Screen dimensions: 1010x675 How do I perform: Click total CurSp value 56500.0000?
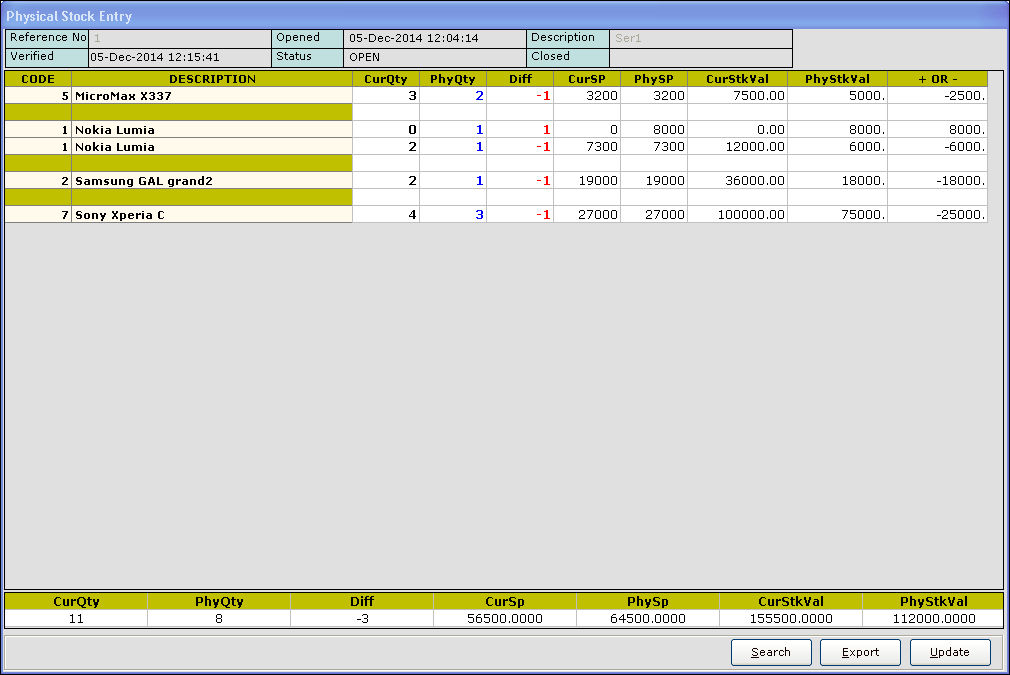pos(505,619)
